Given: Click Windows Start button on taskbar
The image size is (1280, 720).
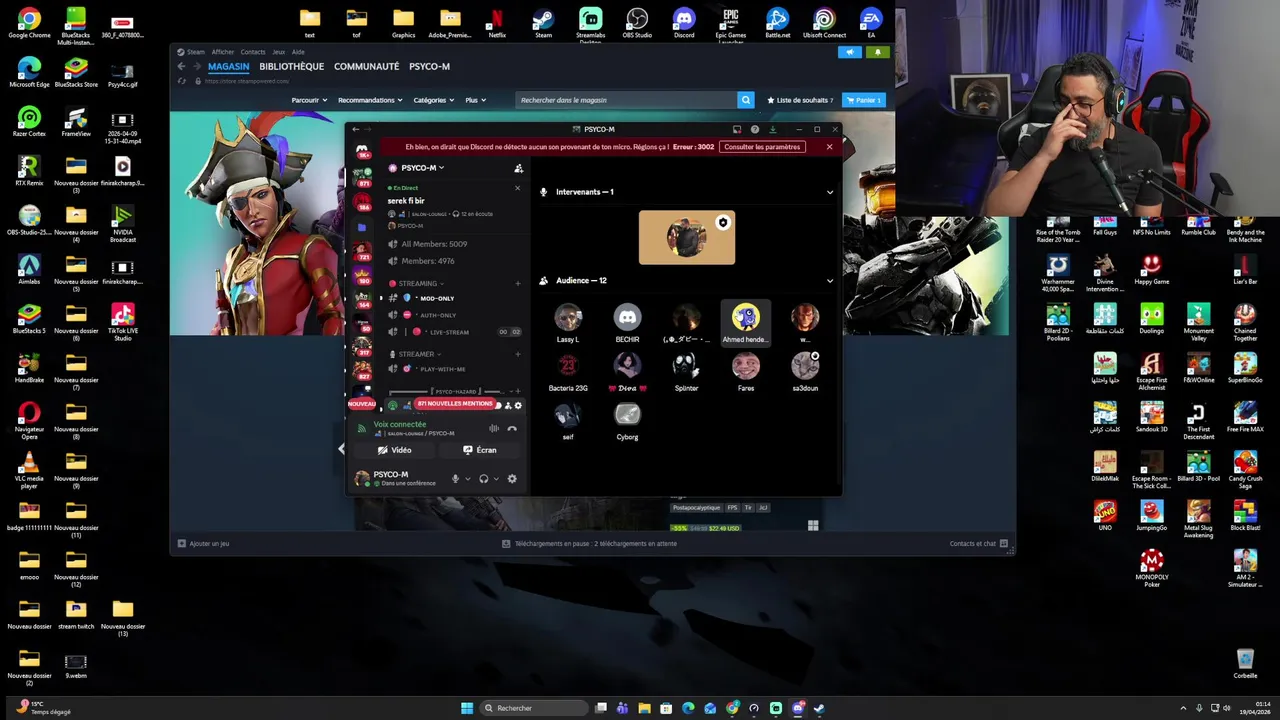Looking at the screenshot, I should 467,708.
